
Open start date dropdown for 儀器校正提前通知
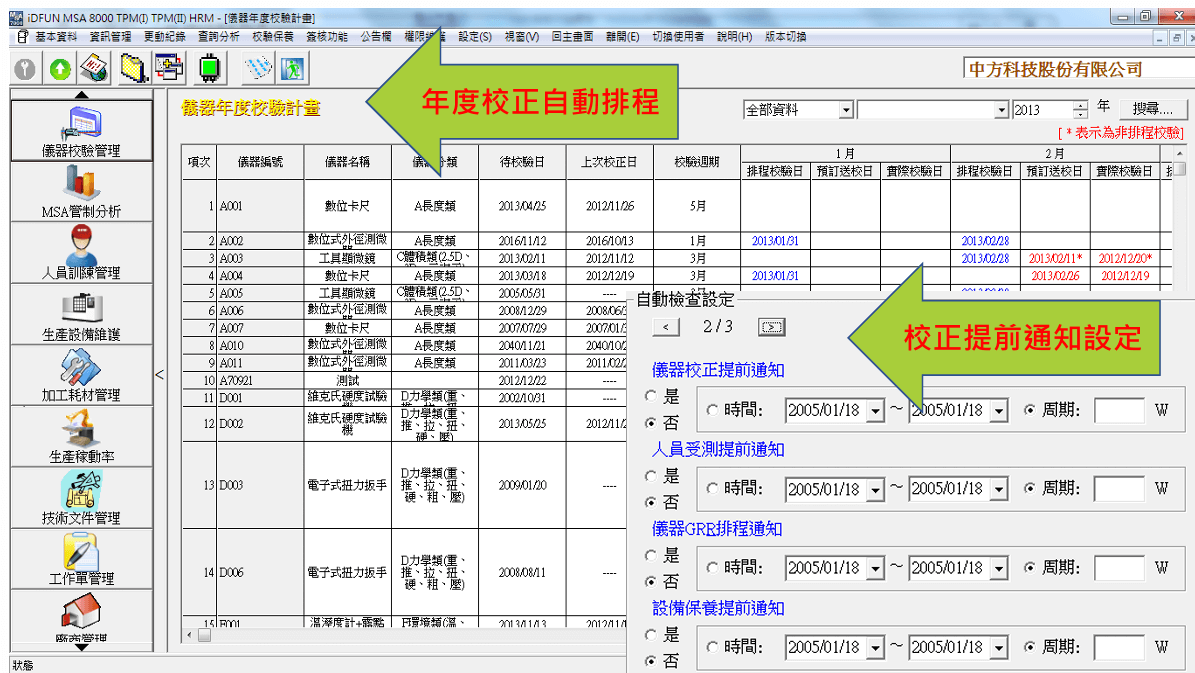[x=876, y=410]
